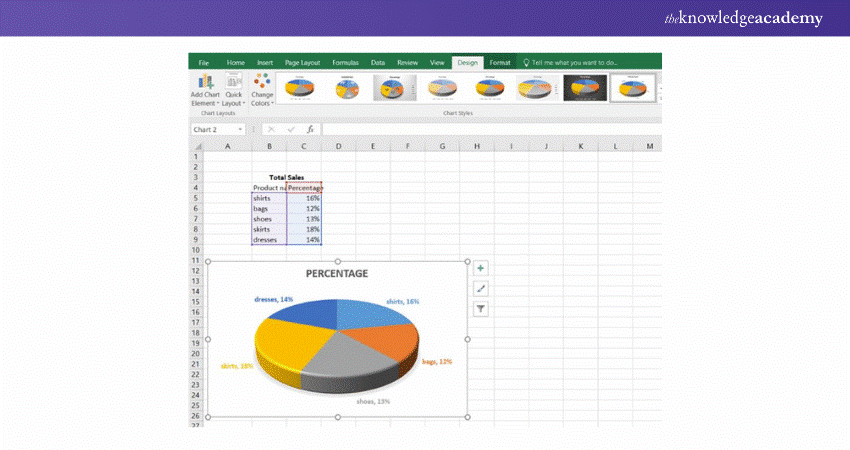Click the Insert Function fx icon
Viewport: 850px width, 450px height.
(310, 129)
